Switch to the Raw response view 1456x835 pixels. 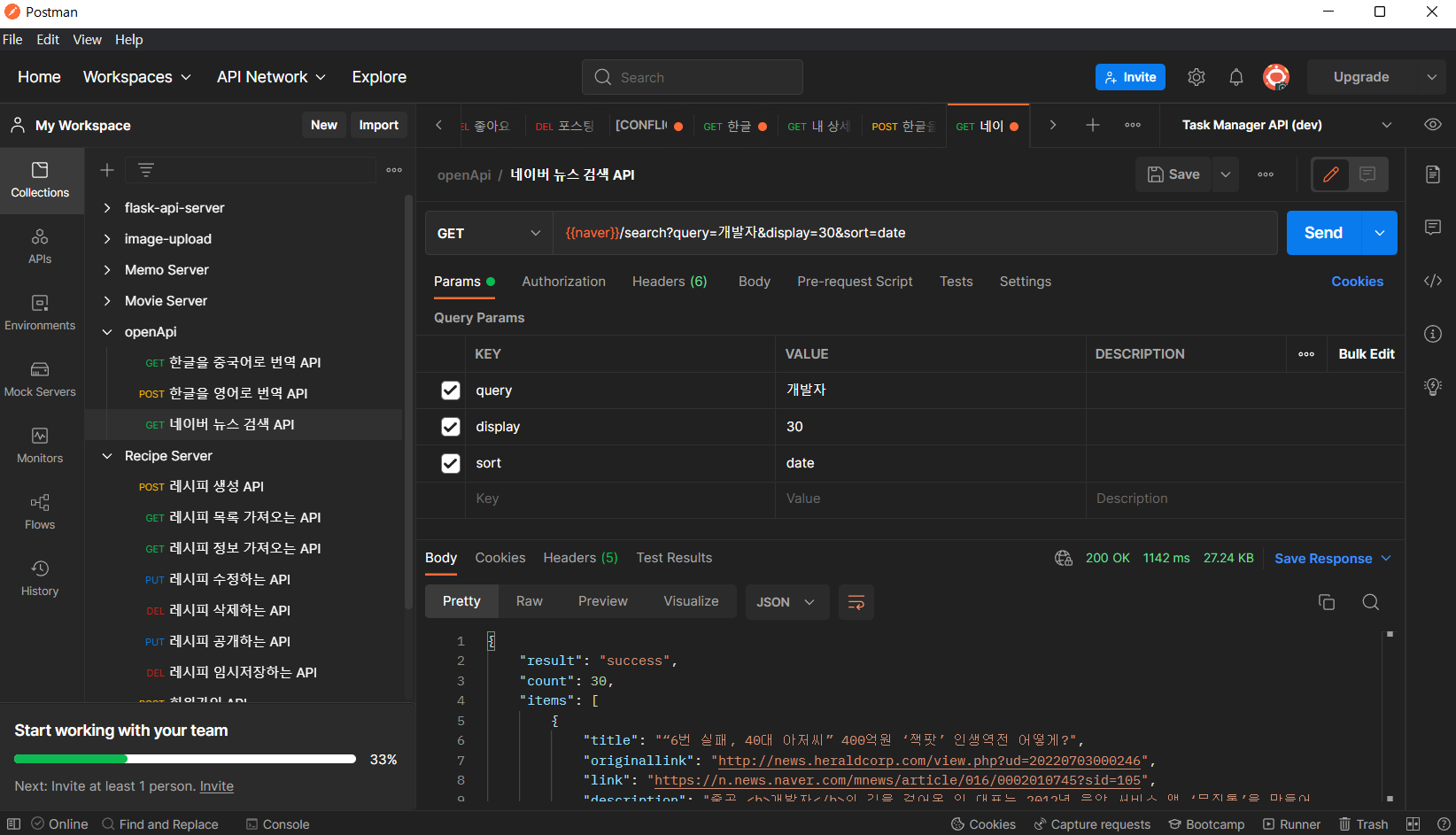point(530,601)
